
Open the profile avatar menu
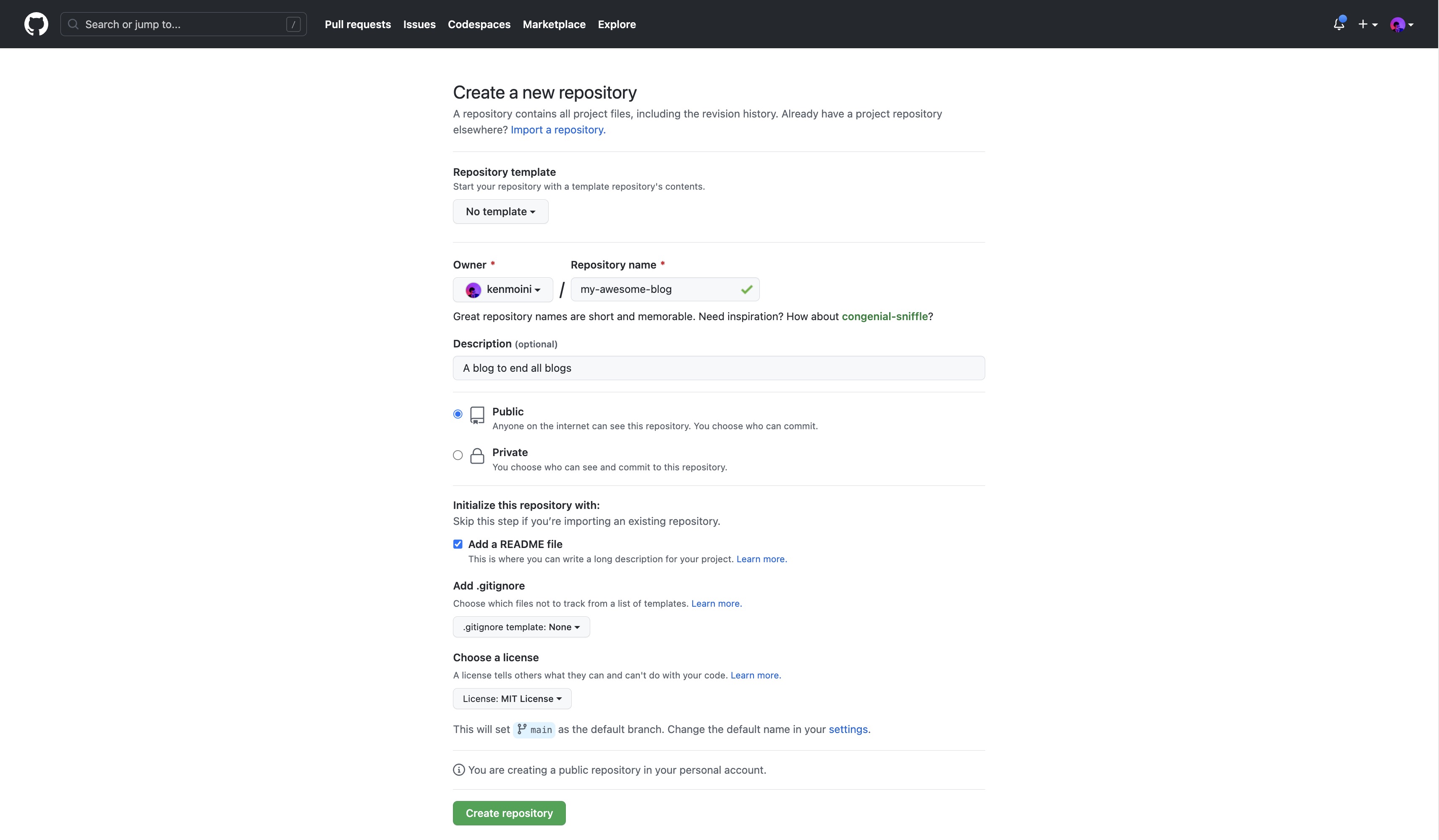(1401, 24)
